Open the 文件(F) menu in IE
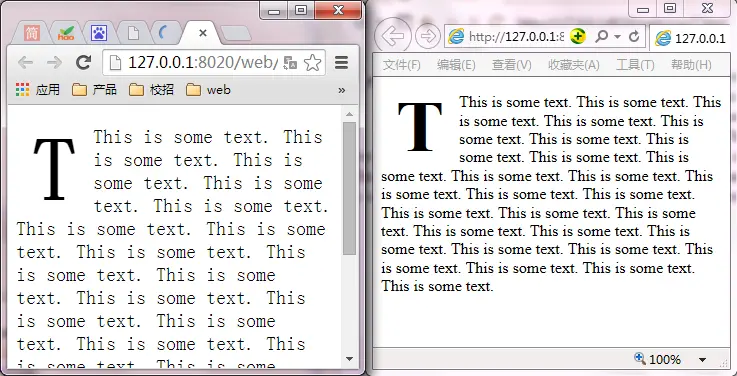Viewport: 737px width, 376px height. click(x=401, y=65)
